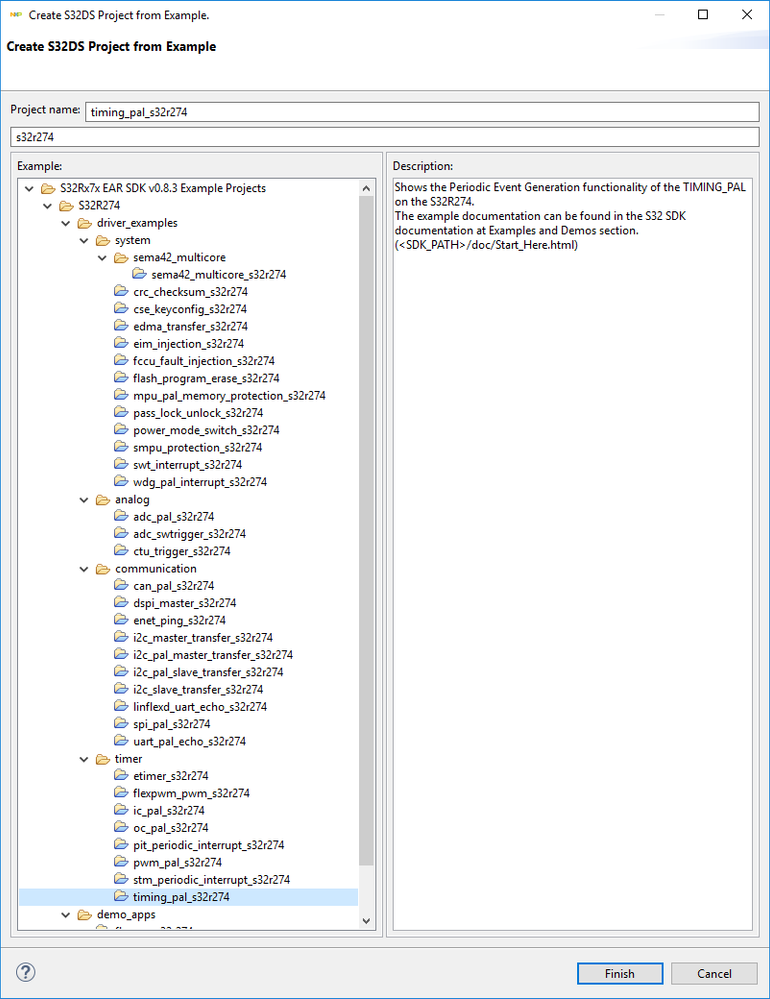Collapse the system folder
Image resolution: width=770 pixels, height=999 pixels.
[x=84, y=240]
